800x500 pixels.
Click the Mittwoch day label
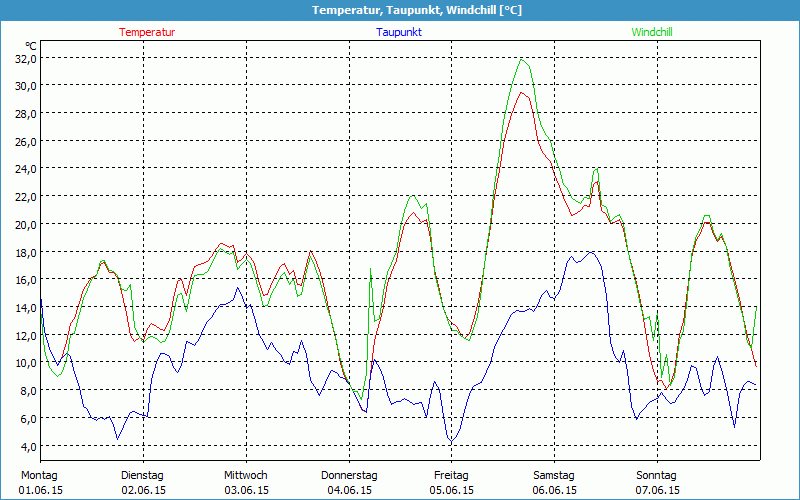coord(245,475)
